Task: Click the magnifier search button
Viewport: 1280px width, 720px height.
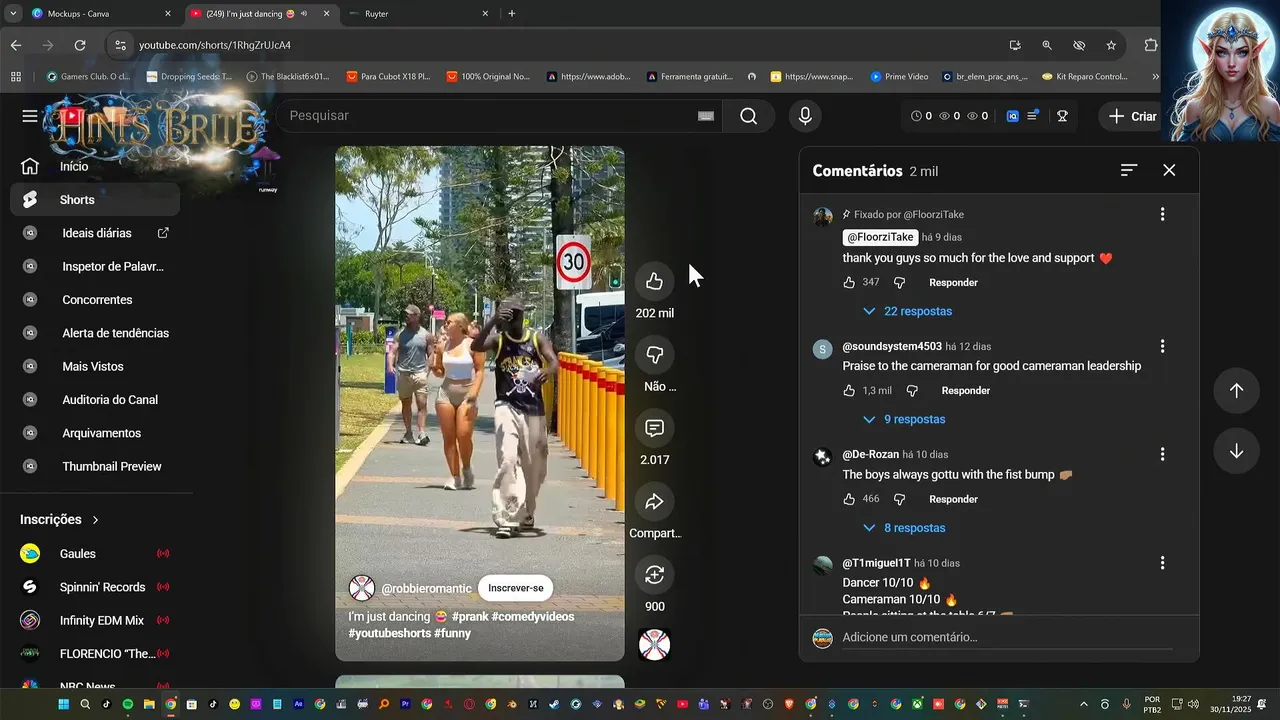Action: pos(748,116)
